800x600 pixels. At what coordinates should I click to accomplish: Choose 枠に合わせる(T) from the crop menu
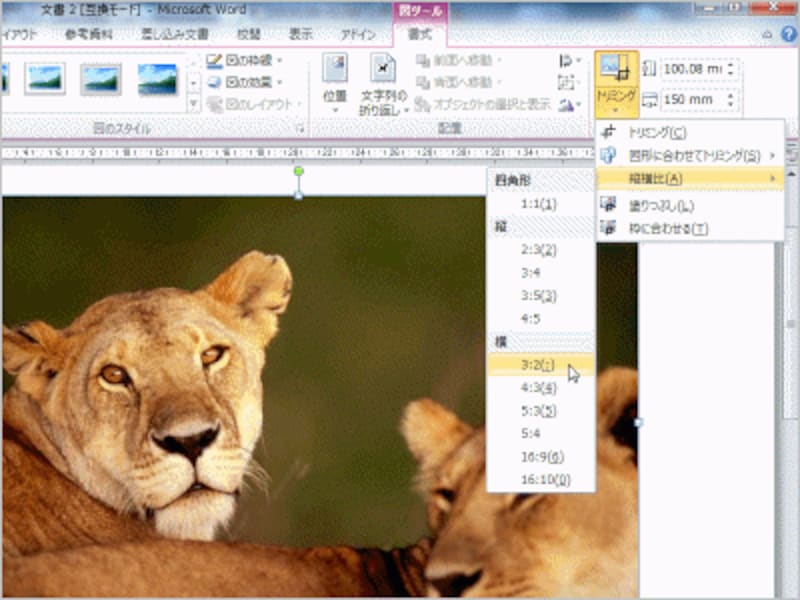pos(690,228)
